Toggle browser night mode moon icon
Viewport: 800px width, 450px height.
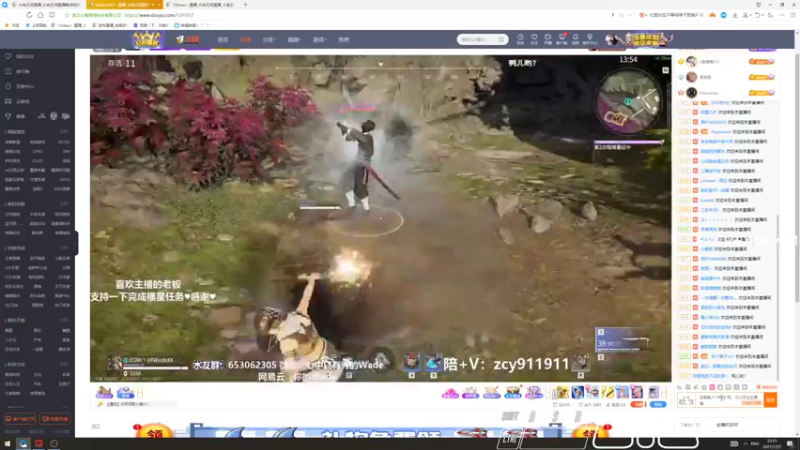point(770,15)
